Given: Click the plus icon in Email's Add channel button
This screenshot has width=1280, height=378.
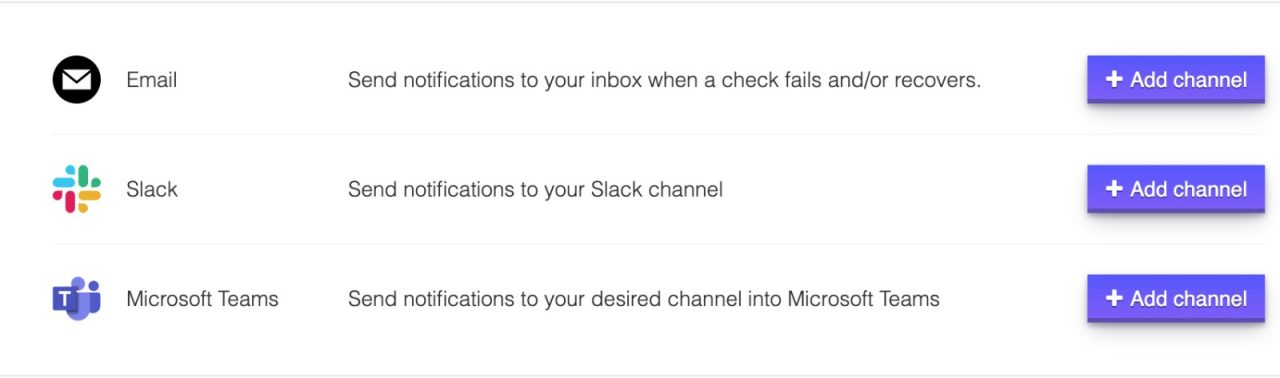Looking at the screenshot, I should point(1114,80).
